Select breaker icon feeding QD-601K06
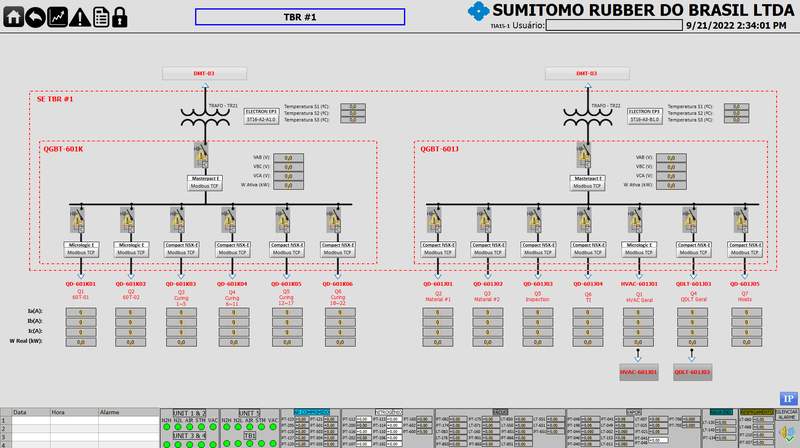 click(333, 220)
